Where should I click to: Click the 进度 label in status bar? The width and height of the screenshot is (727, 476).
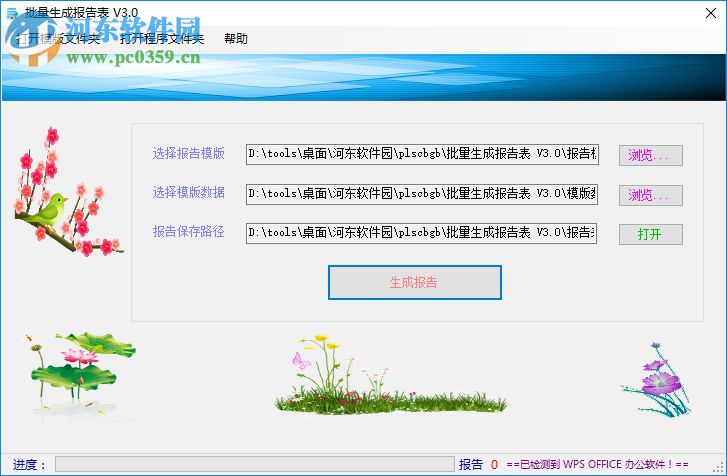(x=29, y=464)
